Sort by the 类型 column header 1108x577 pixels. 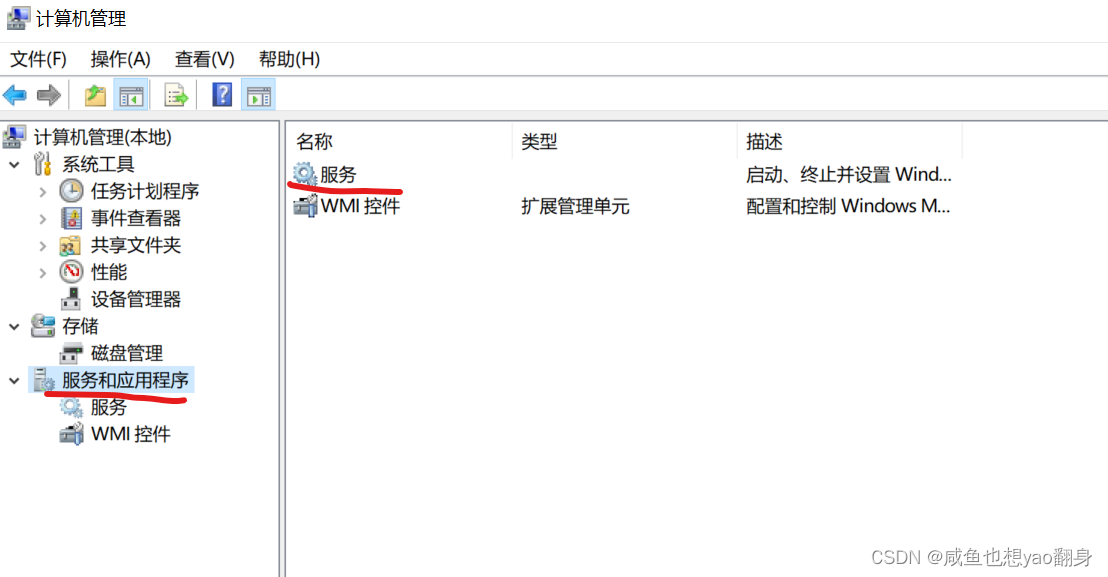(x=624, y=141)
